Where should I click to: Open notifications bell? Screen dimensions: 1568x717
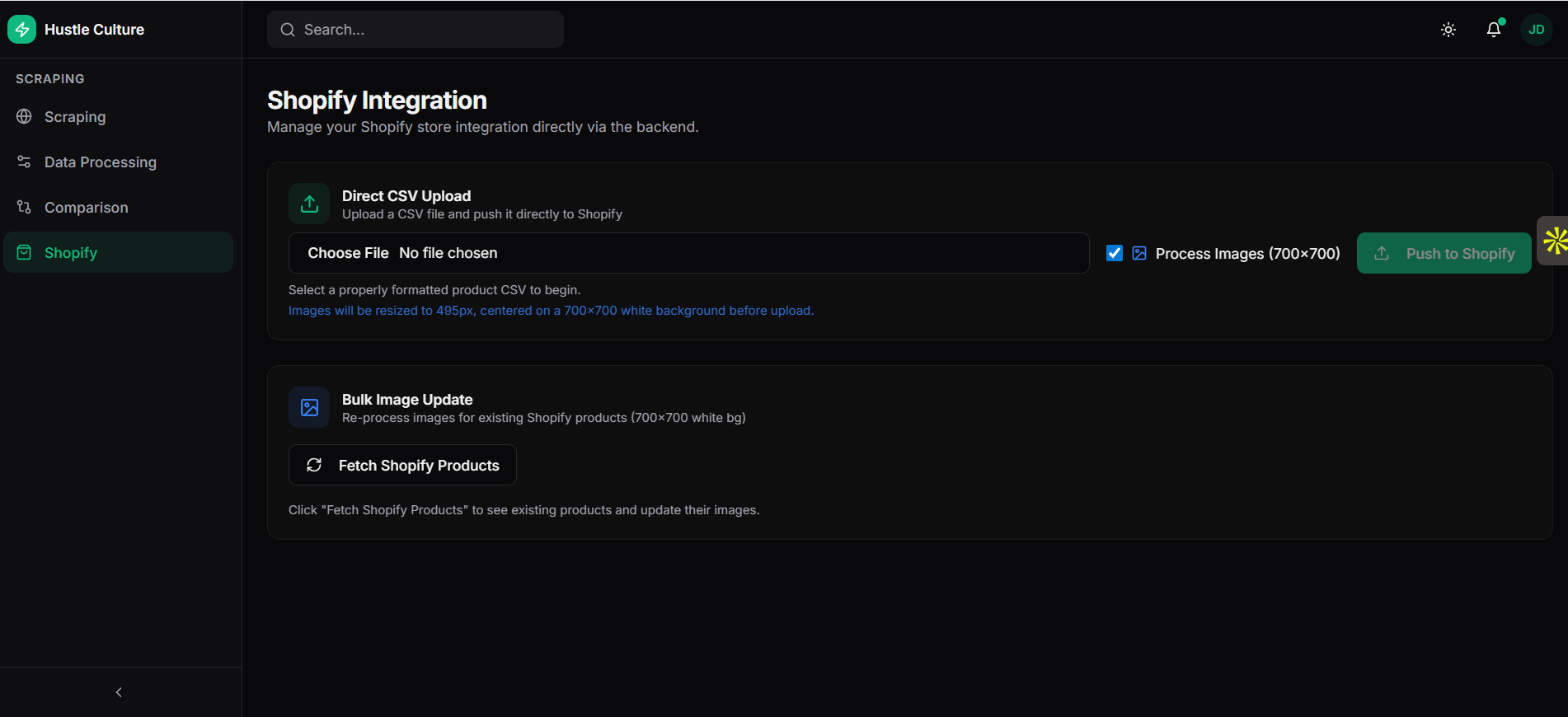(x=1494, y=30)
